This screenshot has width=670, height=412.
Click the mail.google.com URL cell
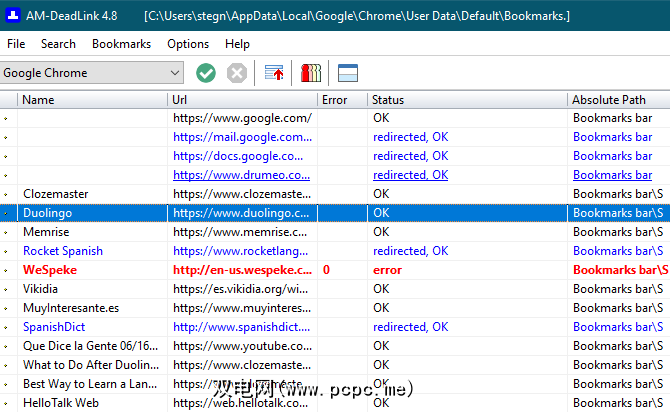242,137
